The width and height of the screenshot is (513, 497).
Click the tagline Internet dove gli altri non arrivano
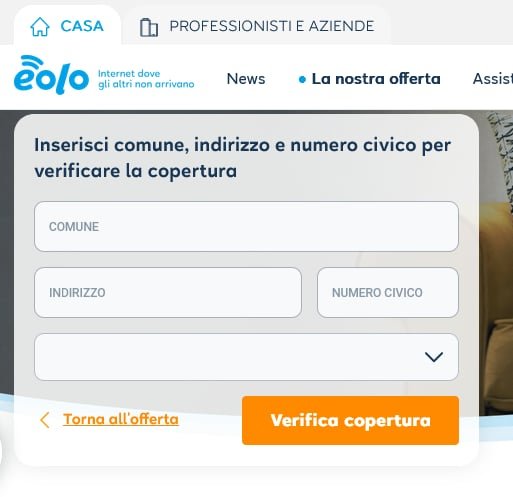click(x=146, y=79)
